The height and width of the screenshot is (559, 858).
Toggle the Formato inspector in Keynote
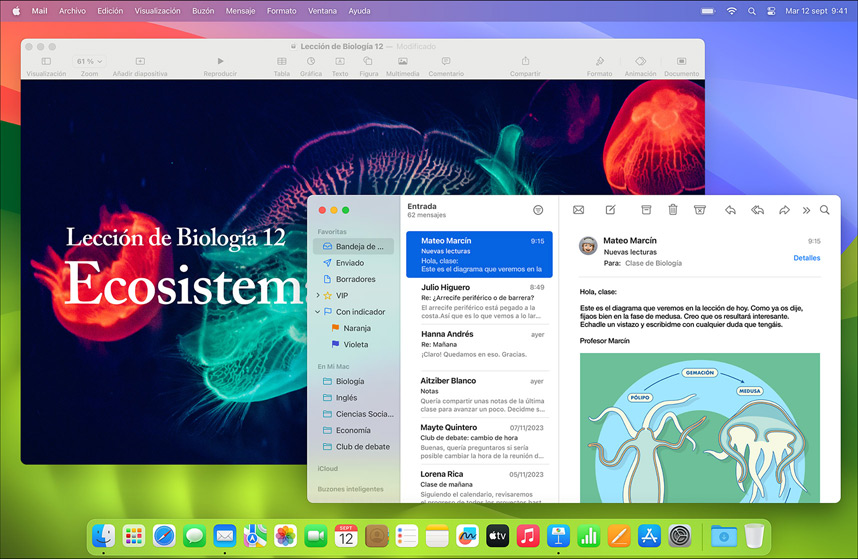pos(599,66)
